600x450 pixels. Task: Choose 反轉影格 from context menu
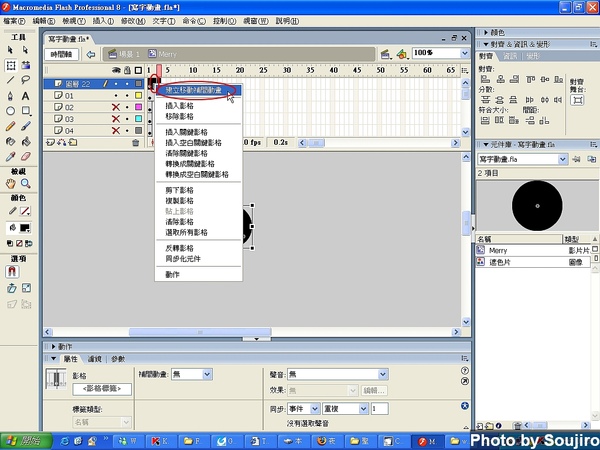click(x=198, y=248)
